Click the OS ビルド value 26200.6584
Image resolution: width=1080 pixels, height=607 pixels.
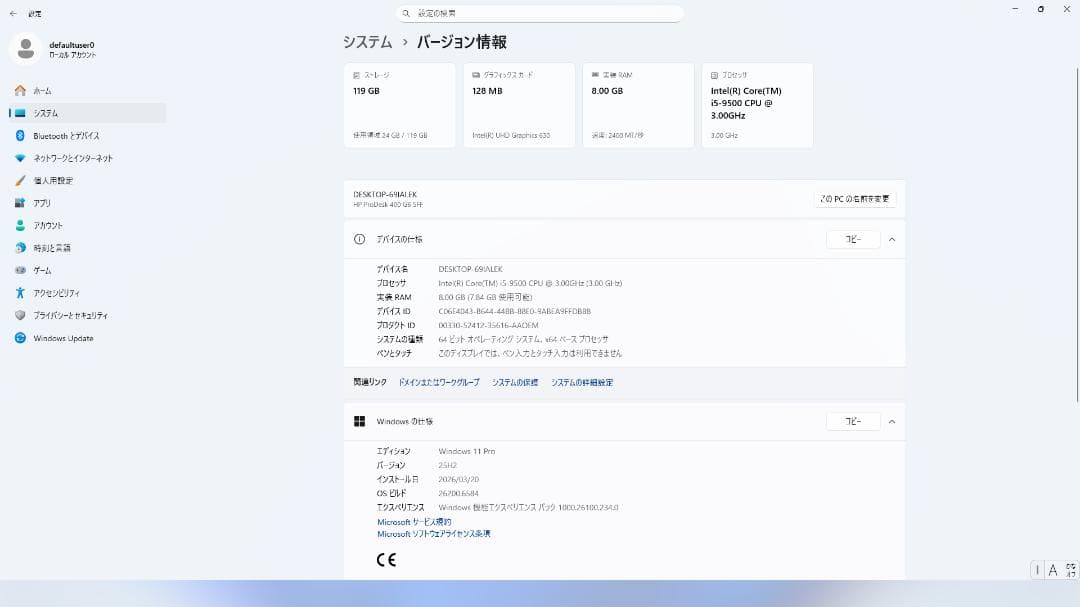[458, 493]
